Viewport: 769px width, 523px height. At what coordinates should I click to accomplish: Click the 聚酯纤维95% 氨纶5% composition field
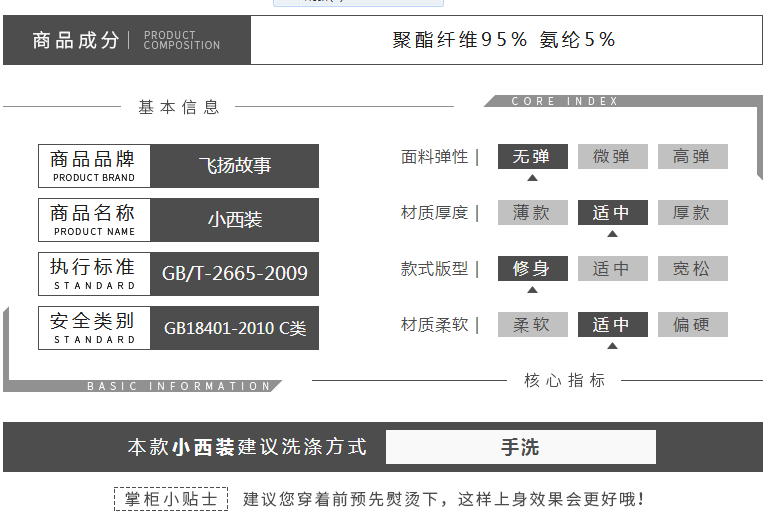click(505, 40)
